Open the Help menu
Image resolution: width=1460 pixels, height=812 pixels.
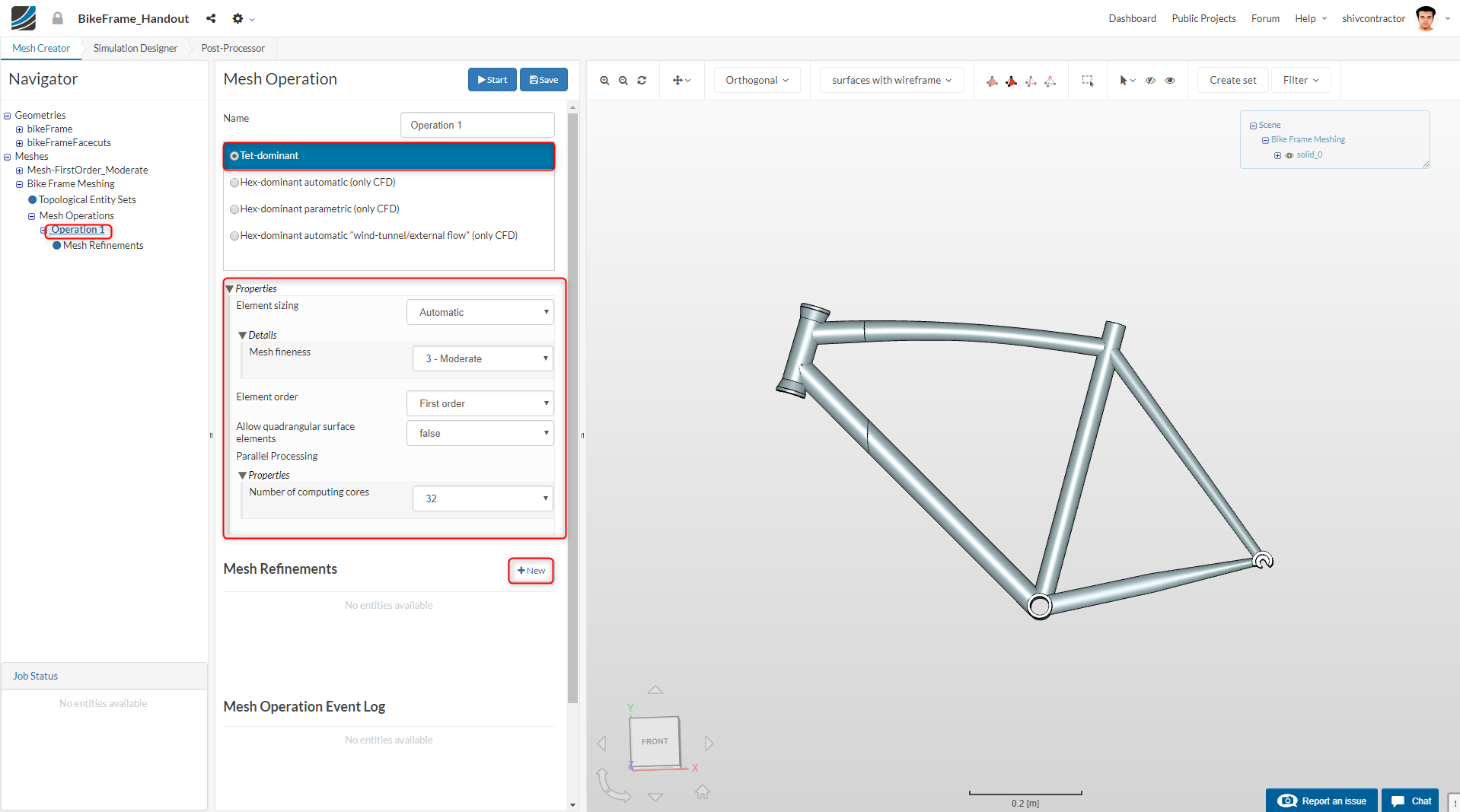tap(1311, 18)
